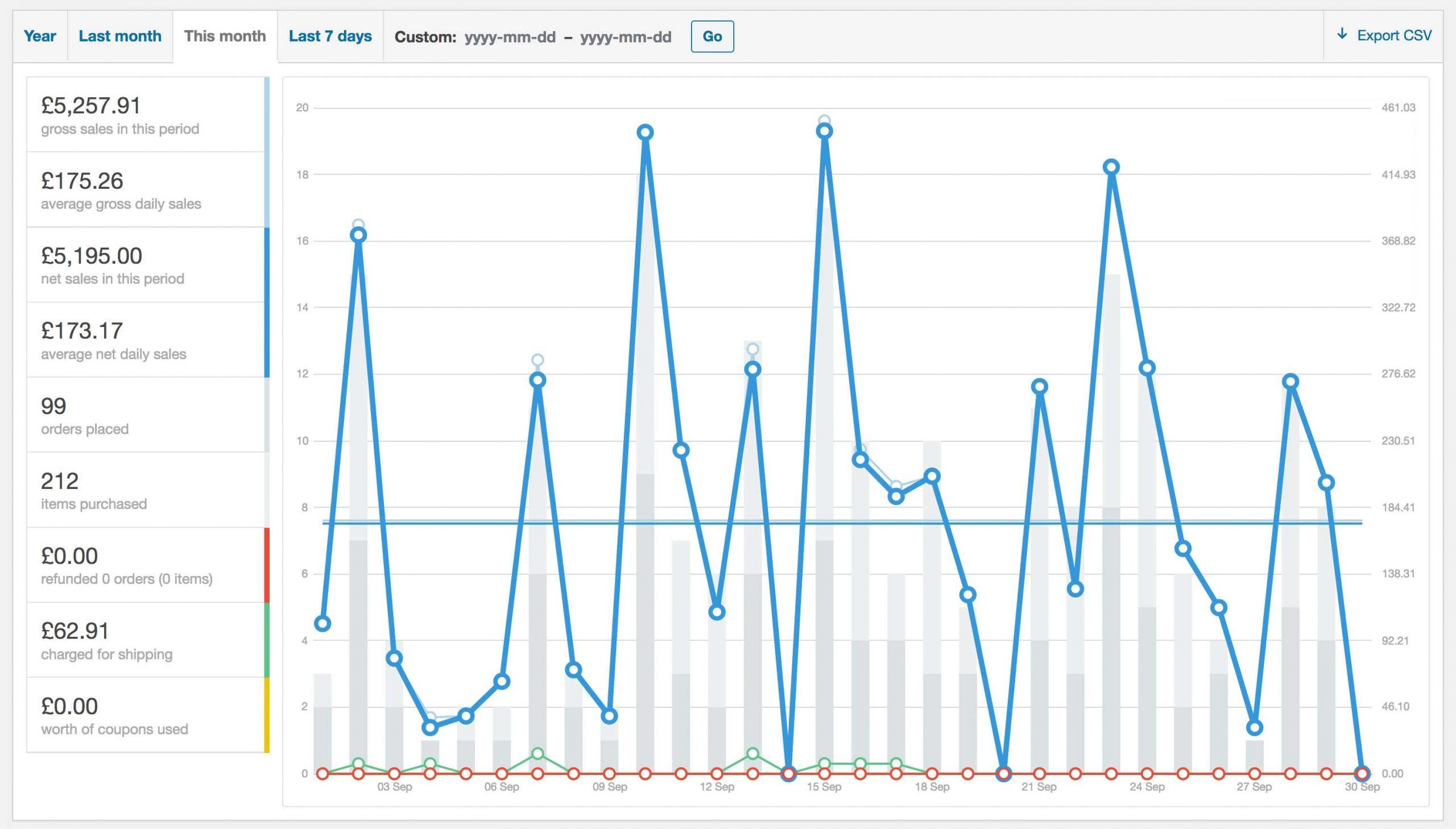Click the light blue gross sales color bar
Image resolution: width=1456 pixels, height=829 pixels.
click(267, 114)
